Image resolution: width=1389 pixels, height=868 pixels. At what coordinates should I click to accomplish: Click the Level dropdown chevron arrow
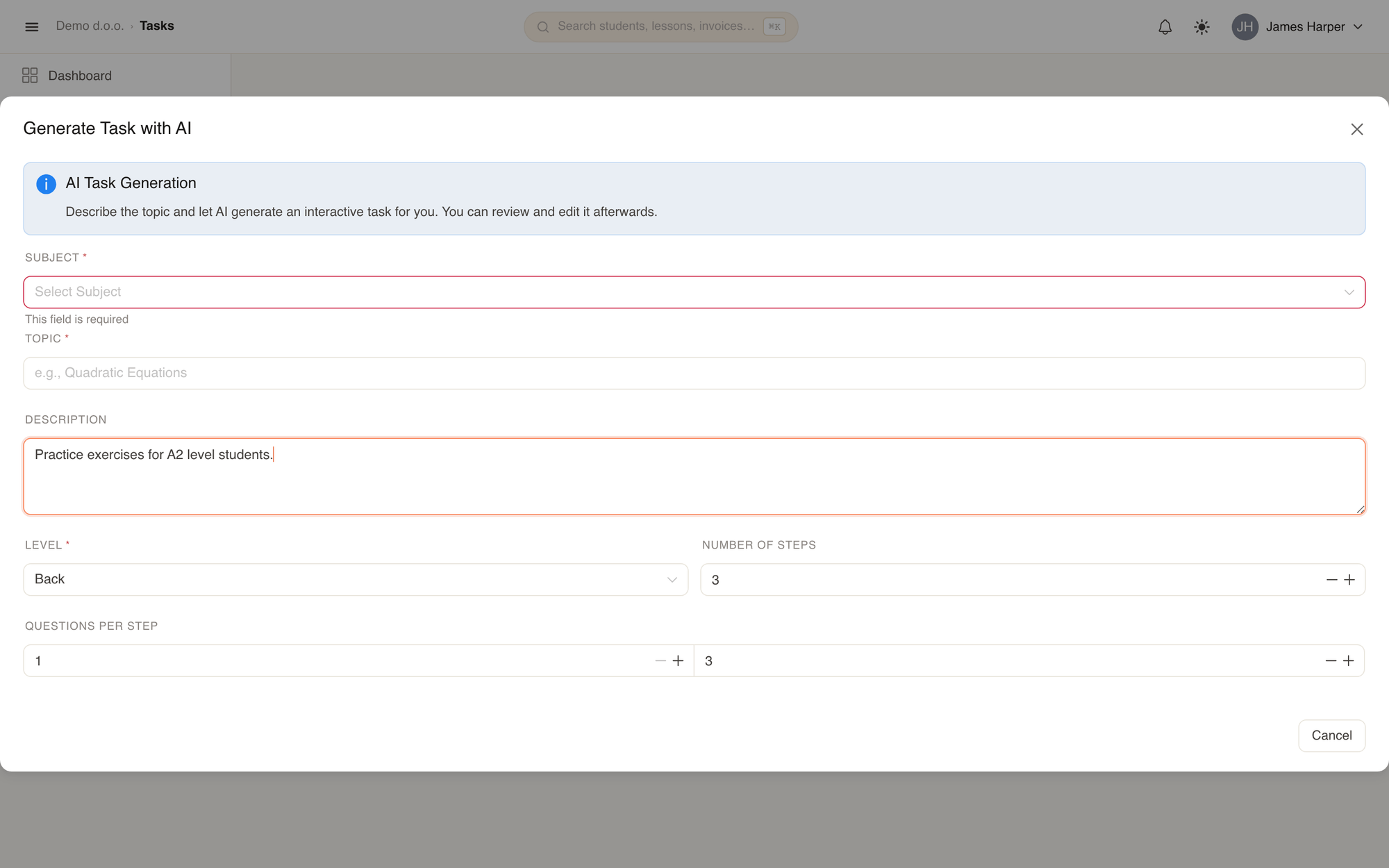[672, 580]
